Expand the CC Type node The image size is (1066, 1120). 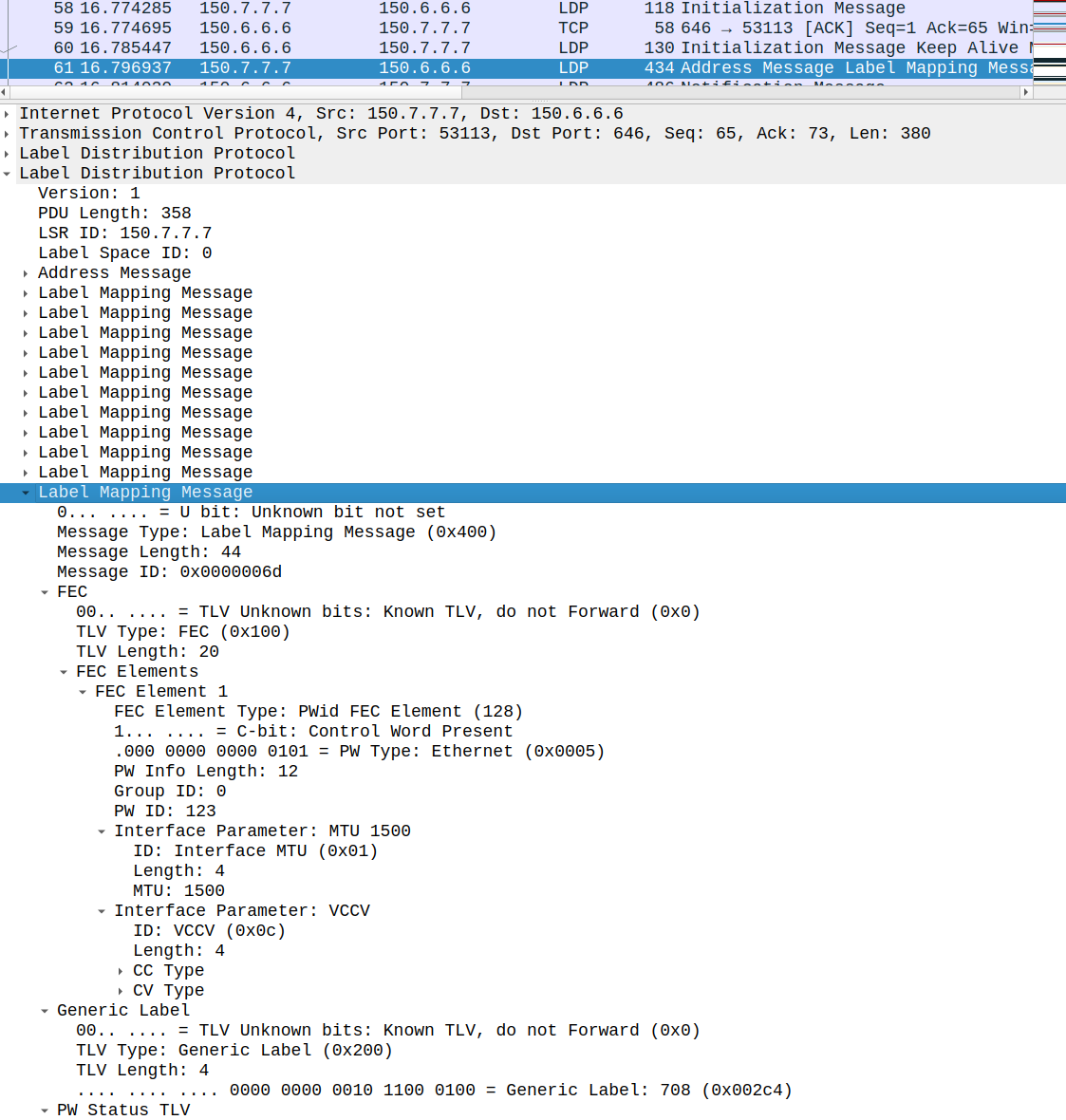121,971
